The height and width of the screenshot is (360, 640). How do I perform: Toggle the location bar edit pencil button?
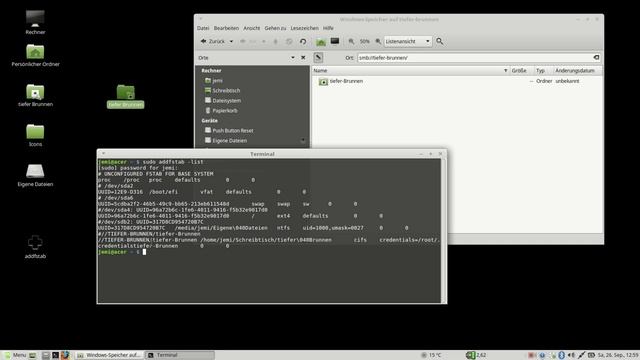tap(318, 58)
